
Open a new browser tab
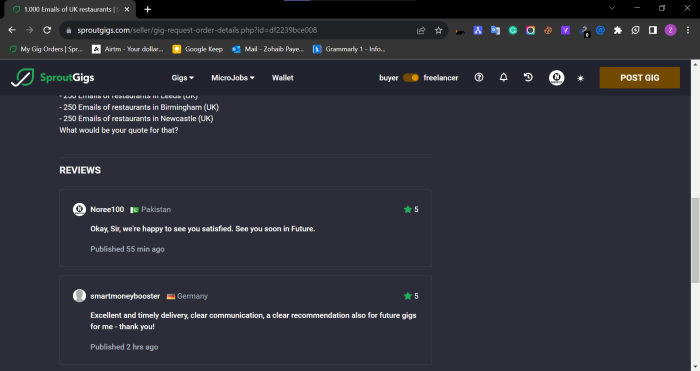click(147, 9)
